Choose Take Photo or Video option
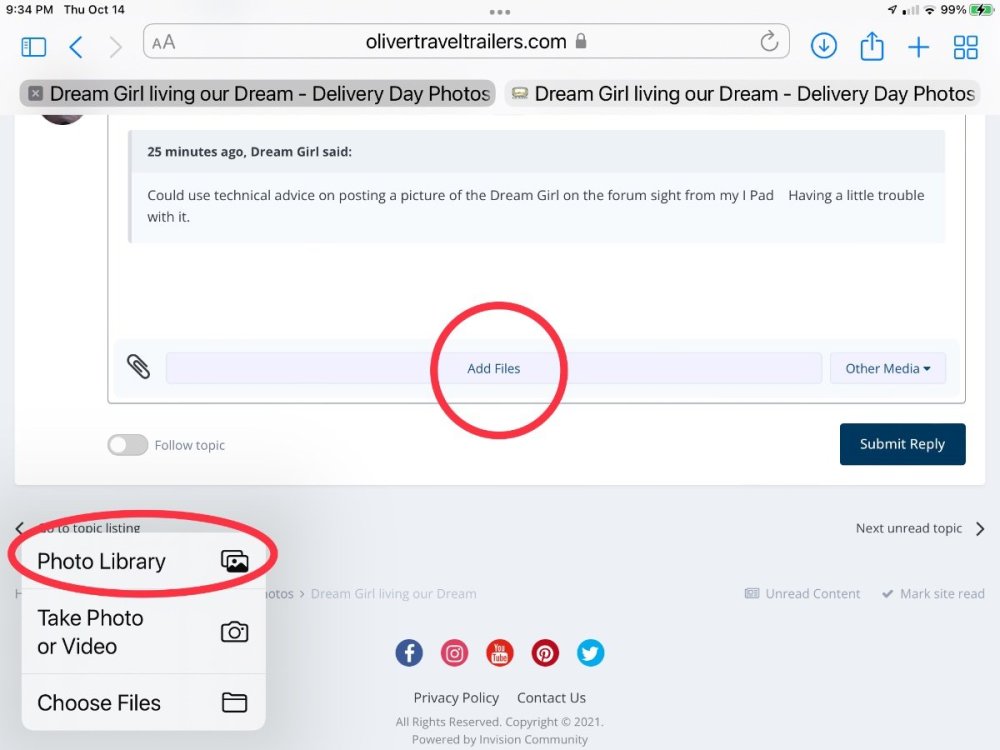Viewport: 1000px width, 750px height. coord(142,632)
